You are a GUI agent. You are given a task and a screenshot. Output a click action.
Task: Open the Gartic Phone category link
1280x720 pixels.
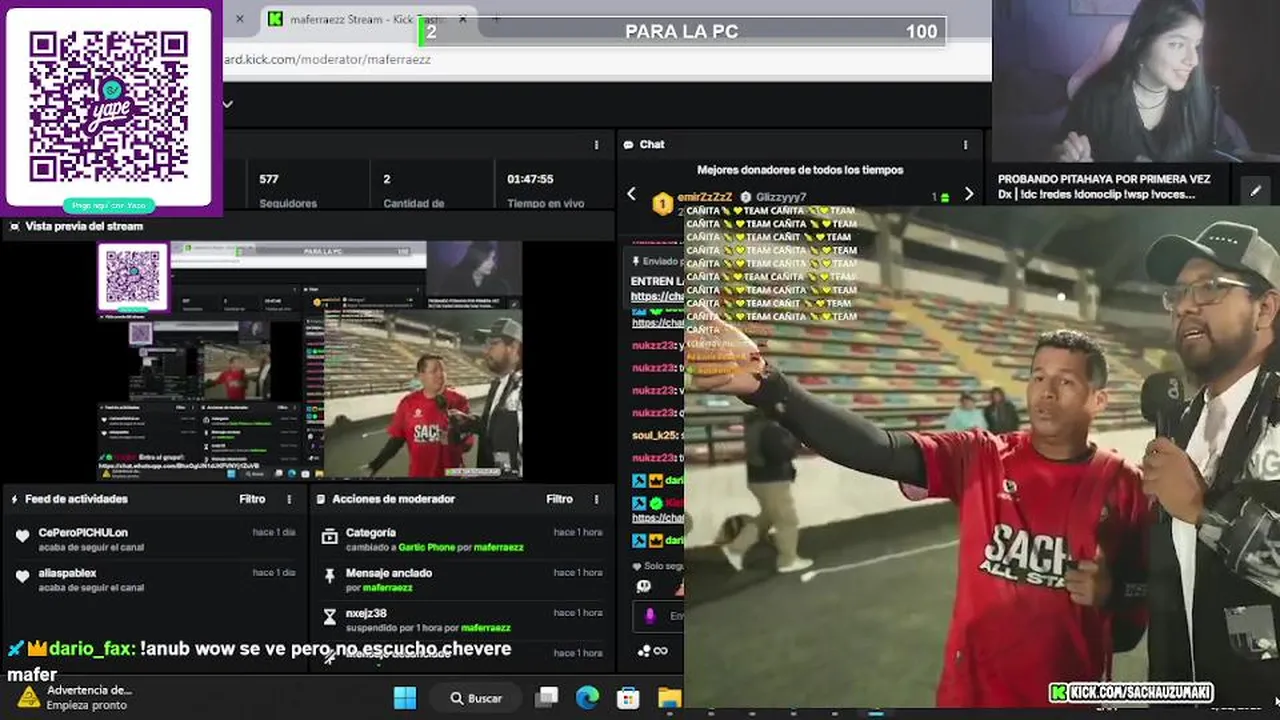427,548
